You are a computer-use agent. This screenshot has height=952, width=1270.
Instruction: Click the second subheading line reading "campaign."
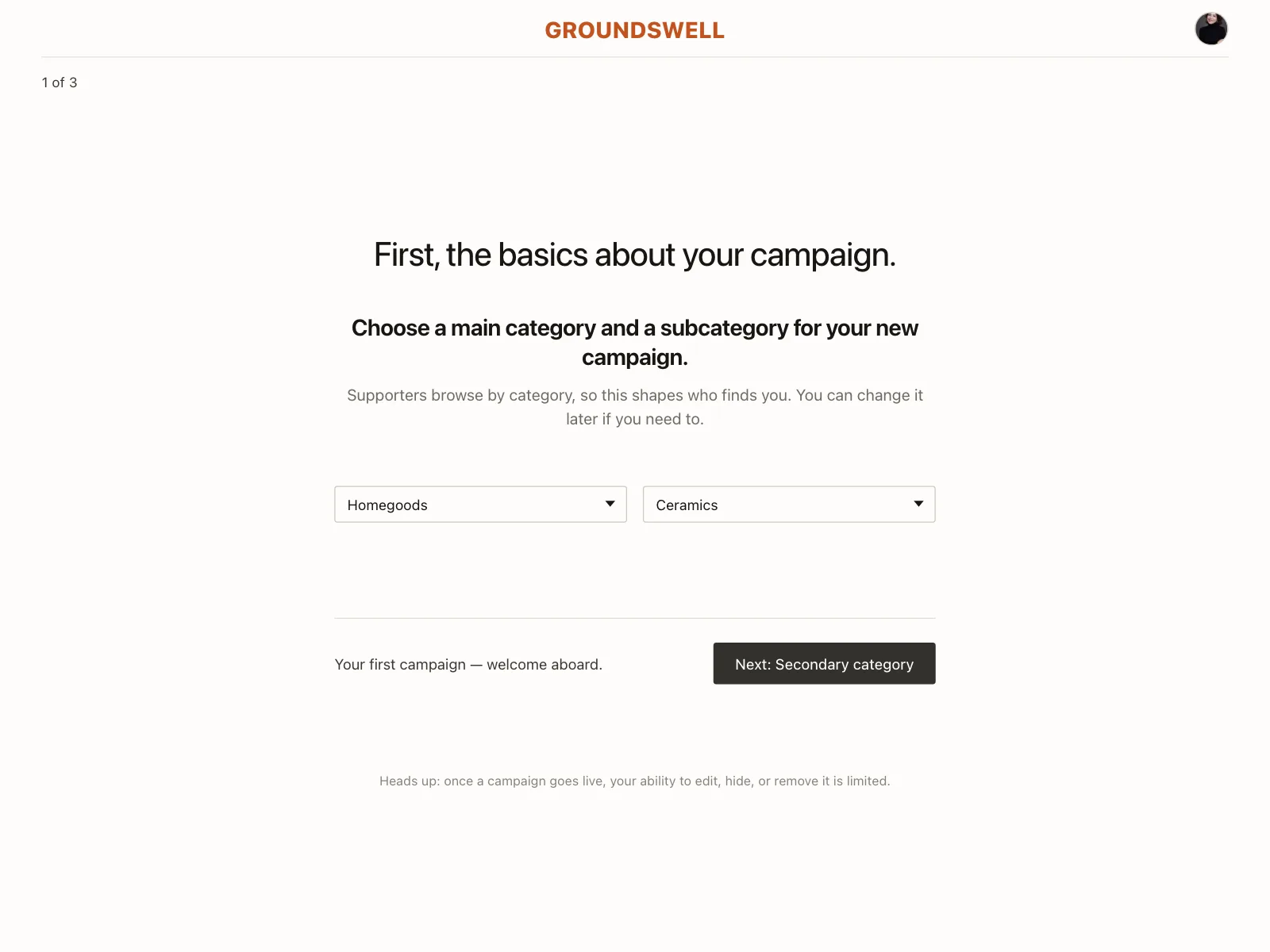click(634, 358)
